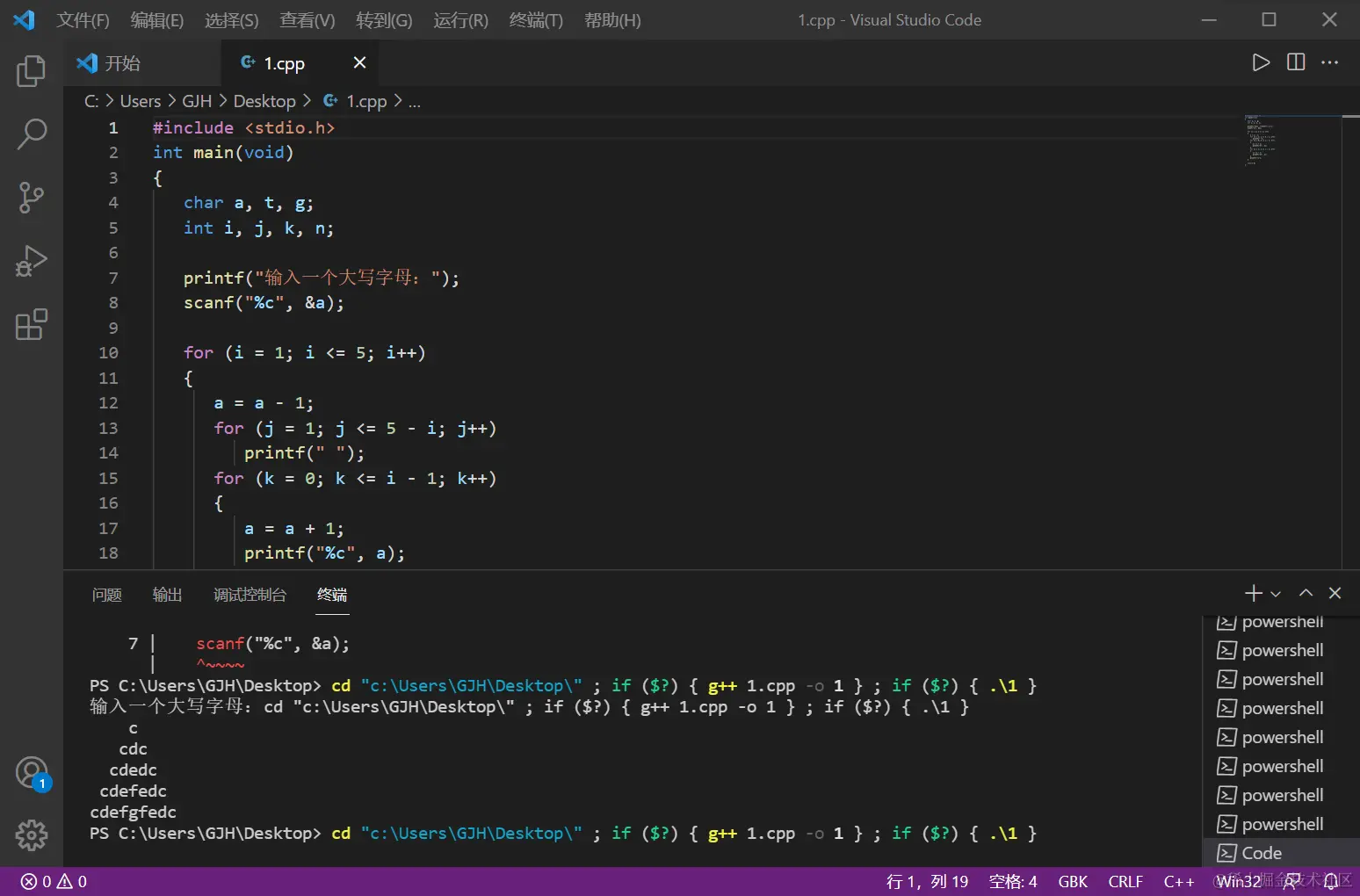Click Desktop in the breadcrumb path

(x=264, y=102)
